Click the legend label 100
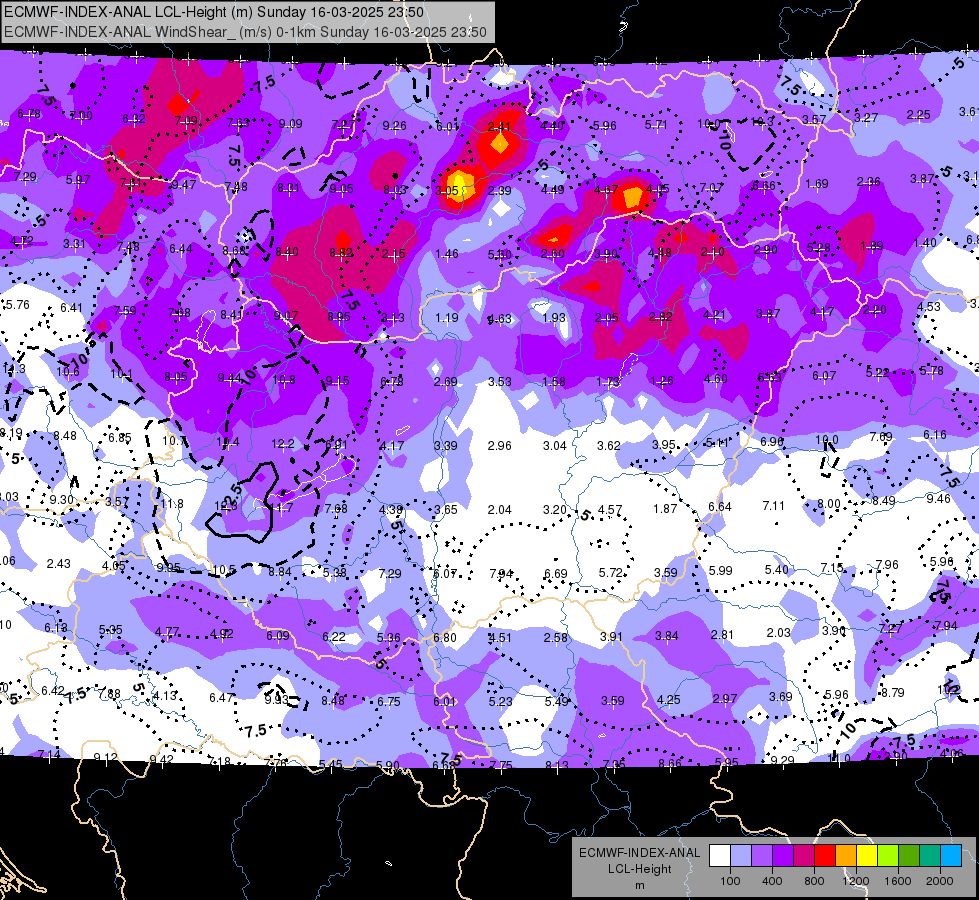Image resolution: width=979 pixels, height=900 pixels. [730, 881]
